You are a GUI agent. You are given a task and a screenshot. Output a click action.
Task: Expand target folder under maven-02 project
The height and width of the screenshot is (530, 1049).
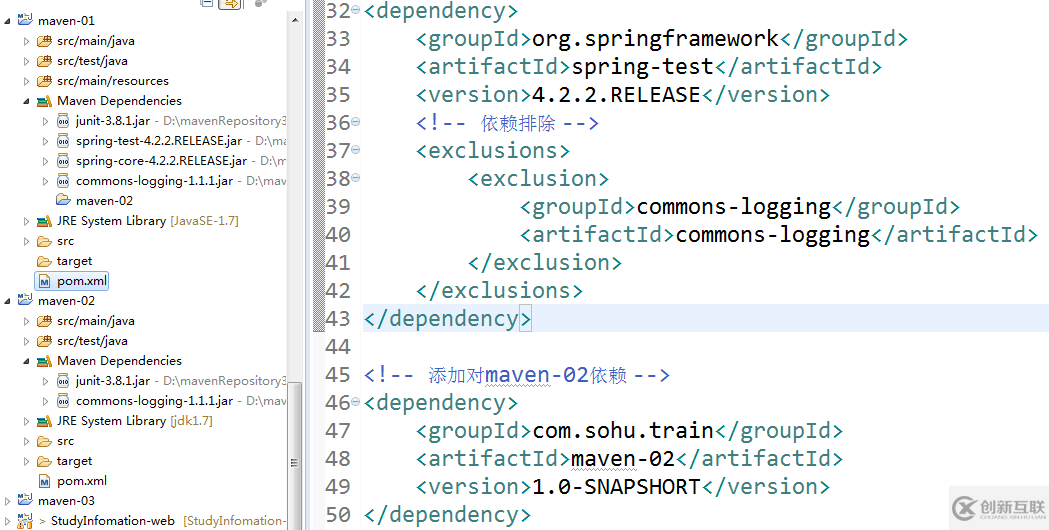click(26, 461)
